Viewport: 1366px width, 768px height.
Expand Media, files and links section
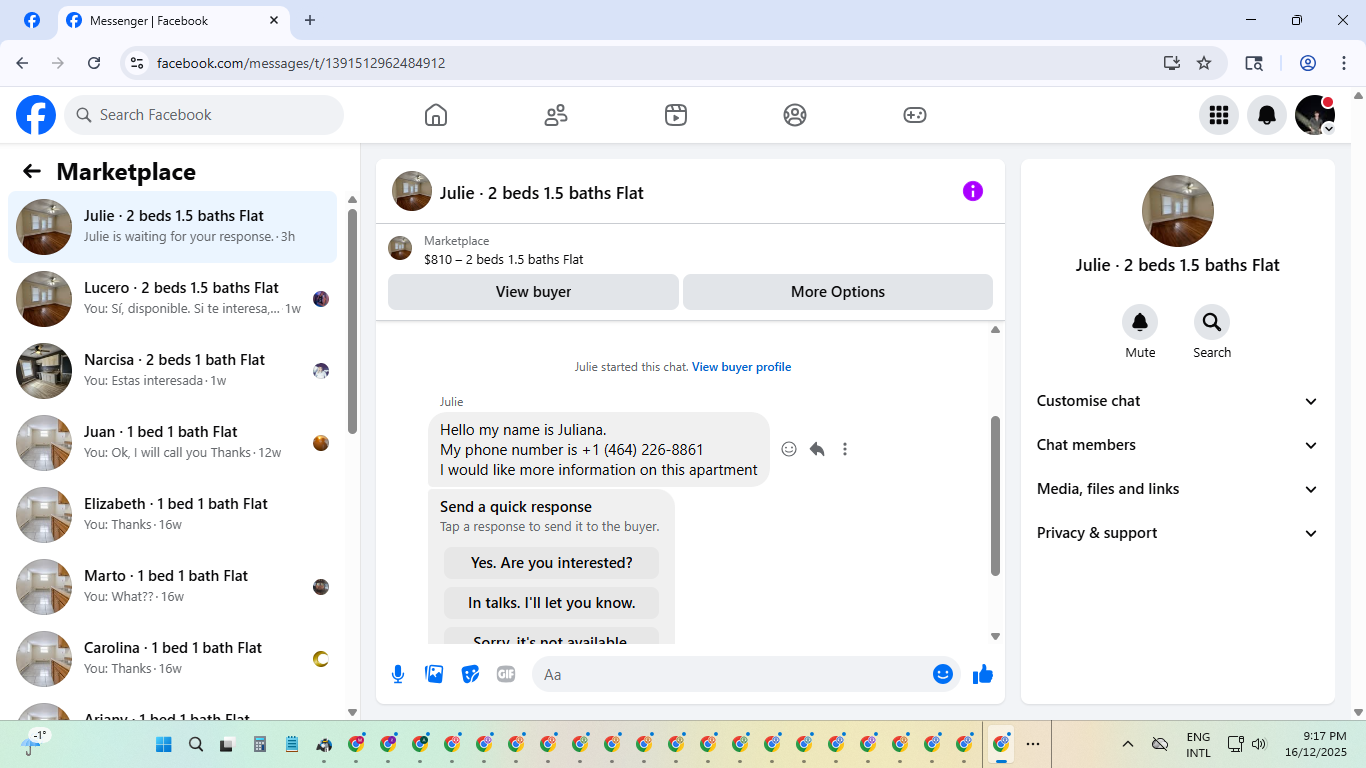point(1178,489)
